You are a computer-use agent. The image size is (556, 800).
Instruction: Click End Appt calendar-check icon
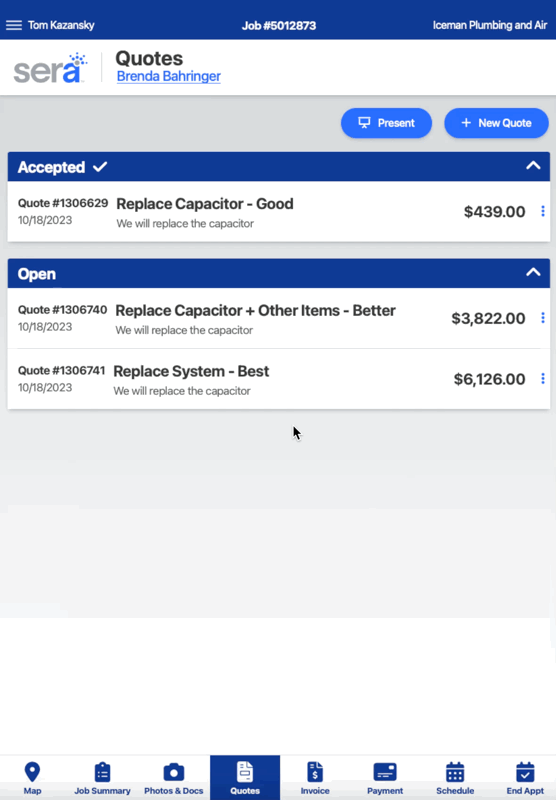(525, 772)
